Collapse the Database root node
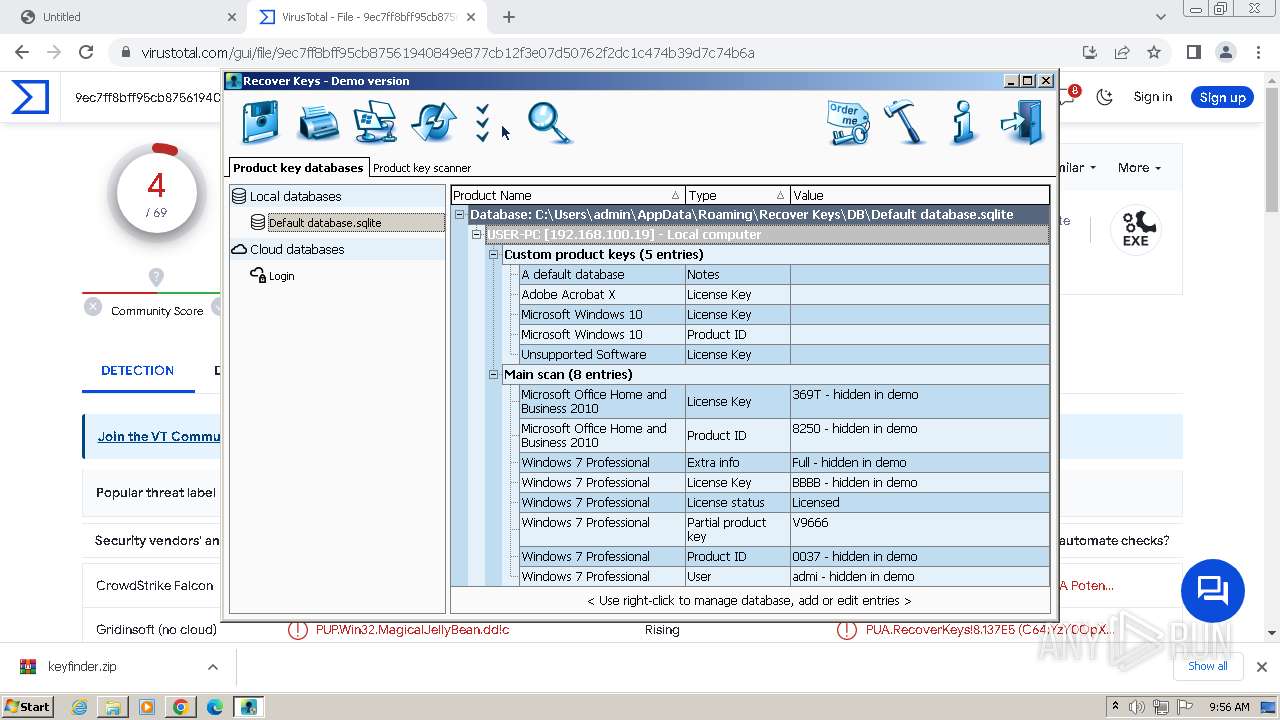Viewport: 1280px width, 720px height. tap(460, 214)
